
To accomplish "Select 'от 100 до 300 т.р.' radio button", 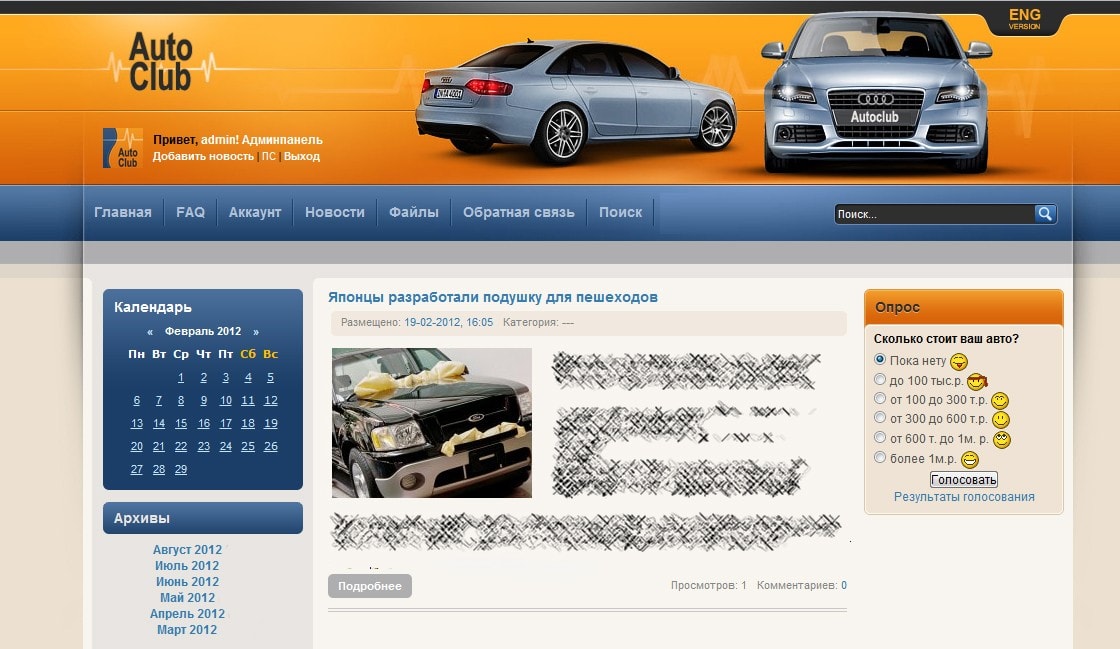I will coord(880,398).
